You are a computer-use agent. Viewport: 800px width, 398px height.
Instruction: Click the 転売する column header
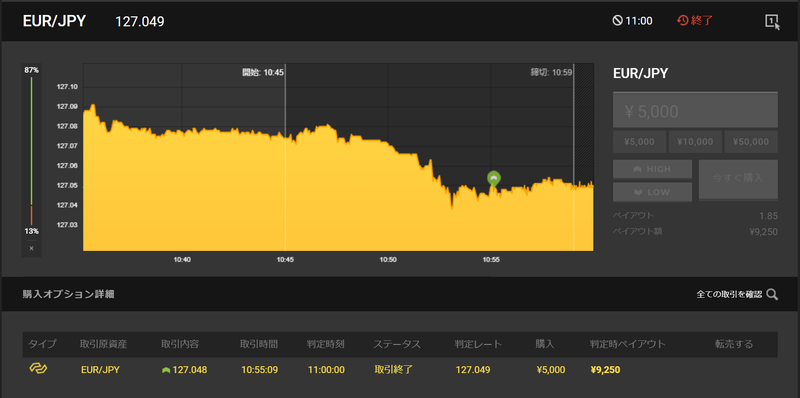pos(734,344)
